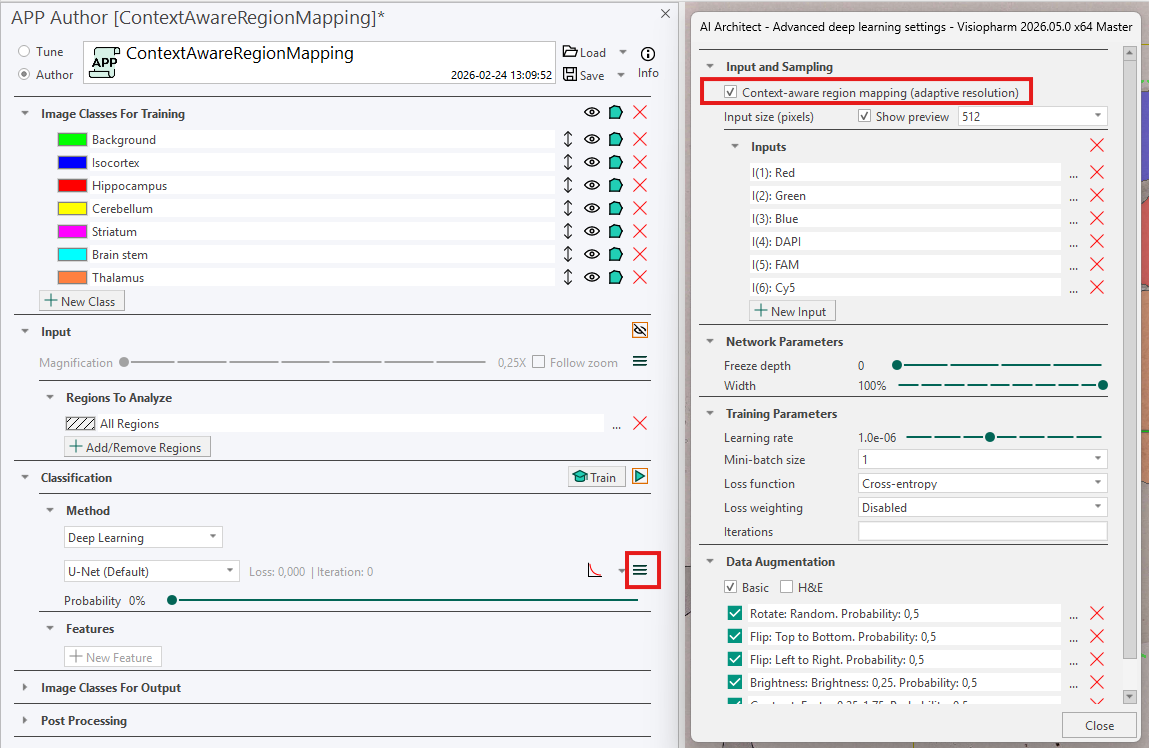Open the Loss function Cross-entropy dropdown
The height and width of the screenshot is (748, 1149).
pos(982,484)
